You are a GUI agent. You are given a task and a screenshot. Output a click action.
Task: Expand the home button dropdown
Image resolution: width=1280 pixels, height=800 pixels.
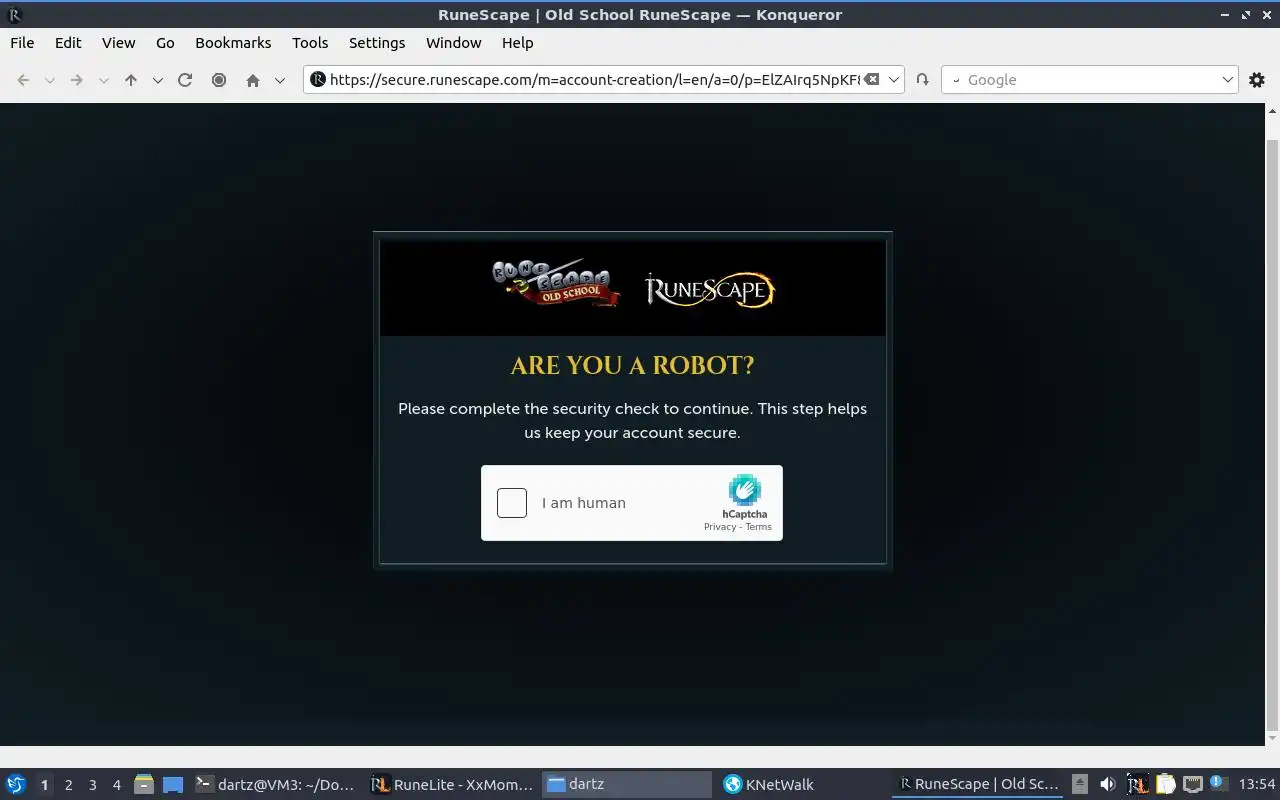pos(280,80)
